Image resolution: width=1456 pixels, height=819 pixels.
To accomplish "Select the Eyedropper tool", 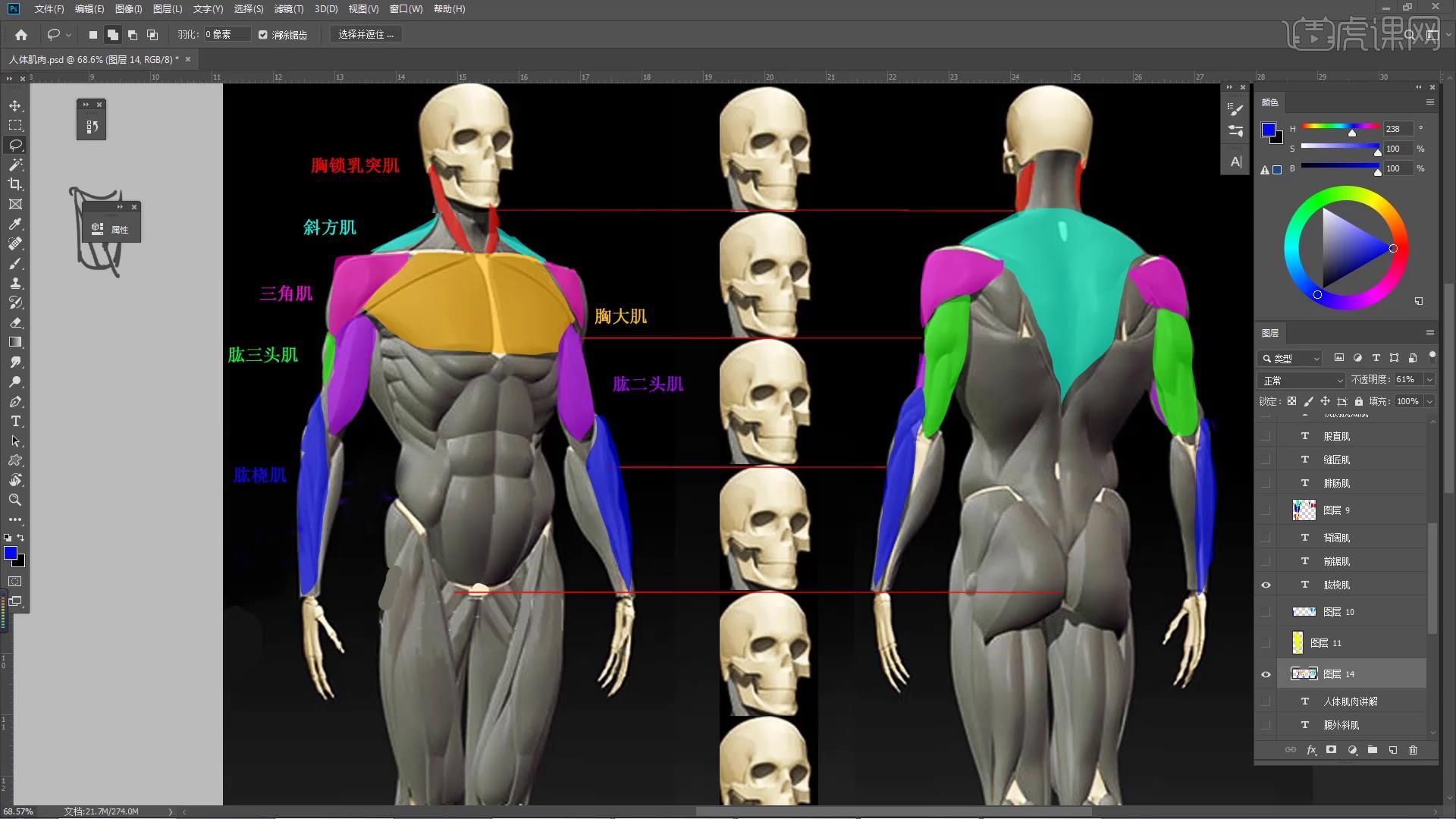I will 15,224.
